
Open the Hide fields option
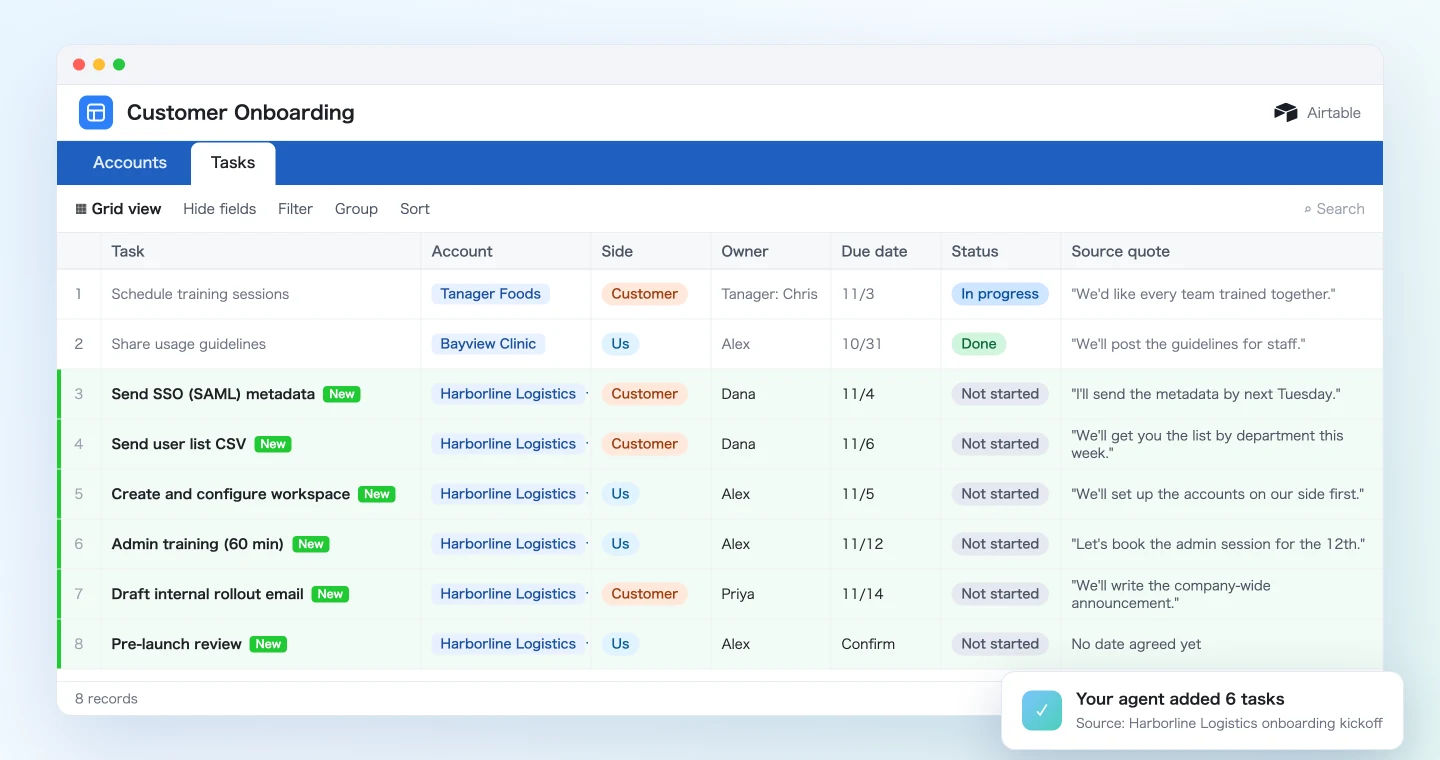point(220,209)
